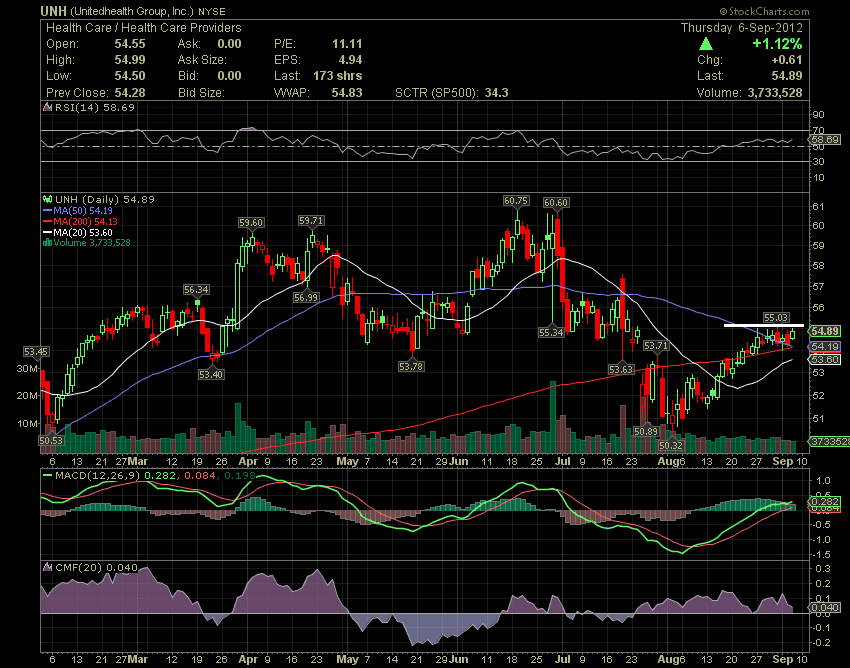
Task: Click the 0.040 CMF axis tag
Action: pyautogui.click(x=825, y=608)
